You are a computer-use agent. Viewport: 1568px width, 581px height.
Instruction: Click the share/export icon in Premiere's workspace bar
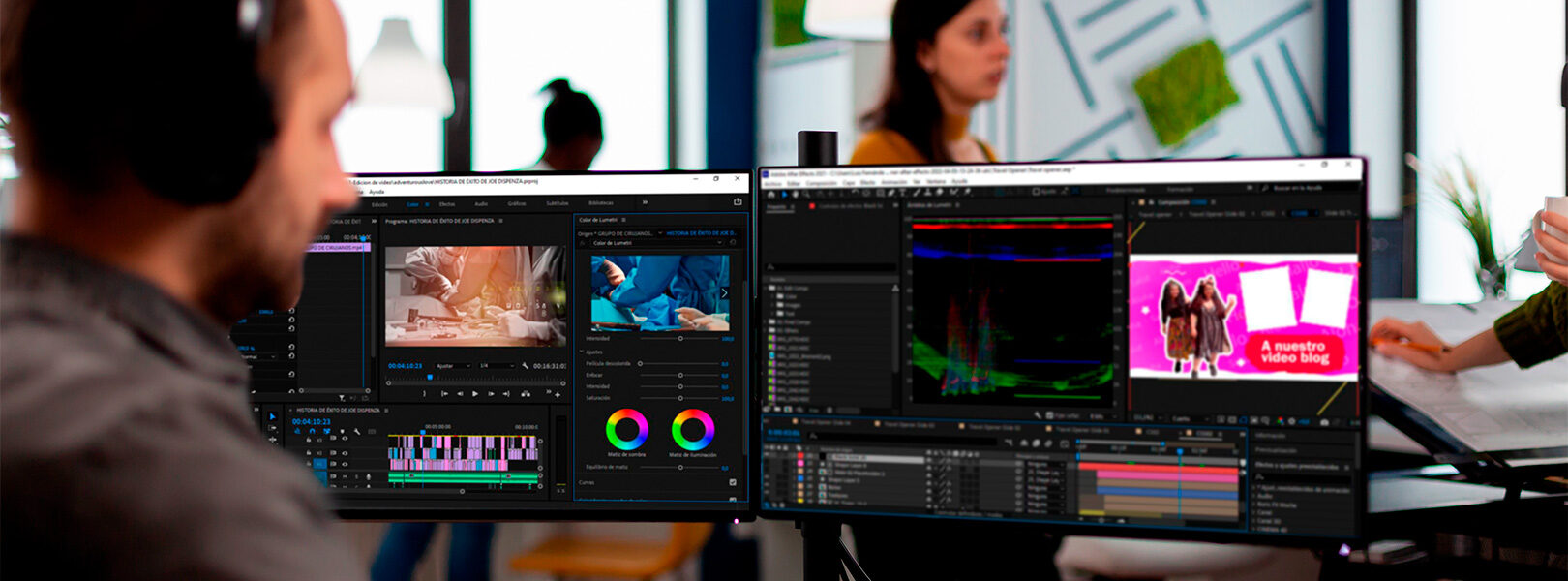coord(738,201)
